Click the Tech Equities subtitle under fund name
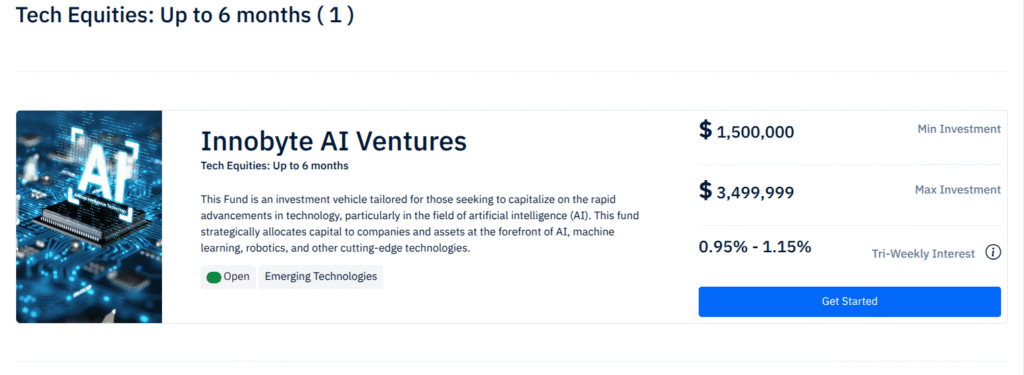The height and width of the screenshot is (375, 1024). coord(274,165)
